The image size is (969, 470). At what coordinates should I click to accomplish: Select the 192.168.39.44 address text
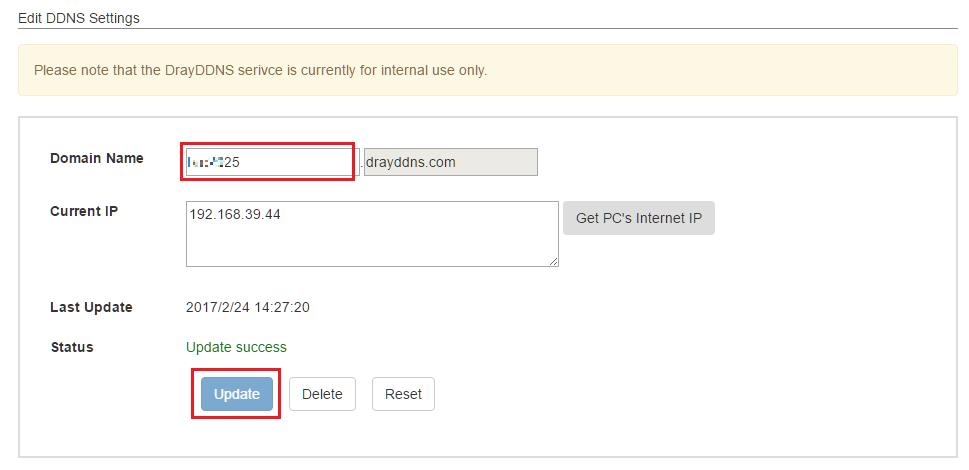[234, 214]
